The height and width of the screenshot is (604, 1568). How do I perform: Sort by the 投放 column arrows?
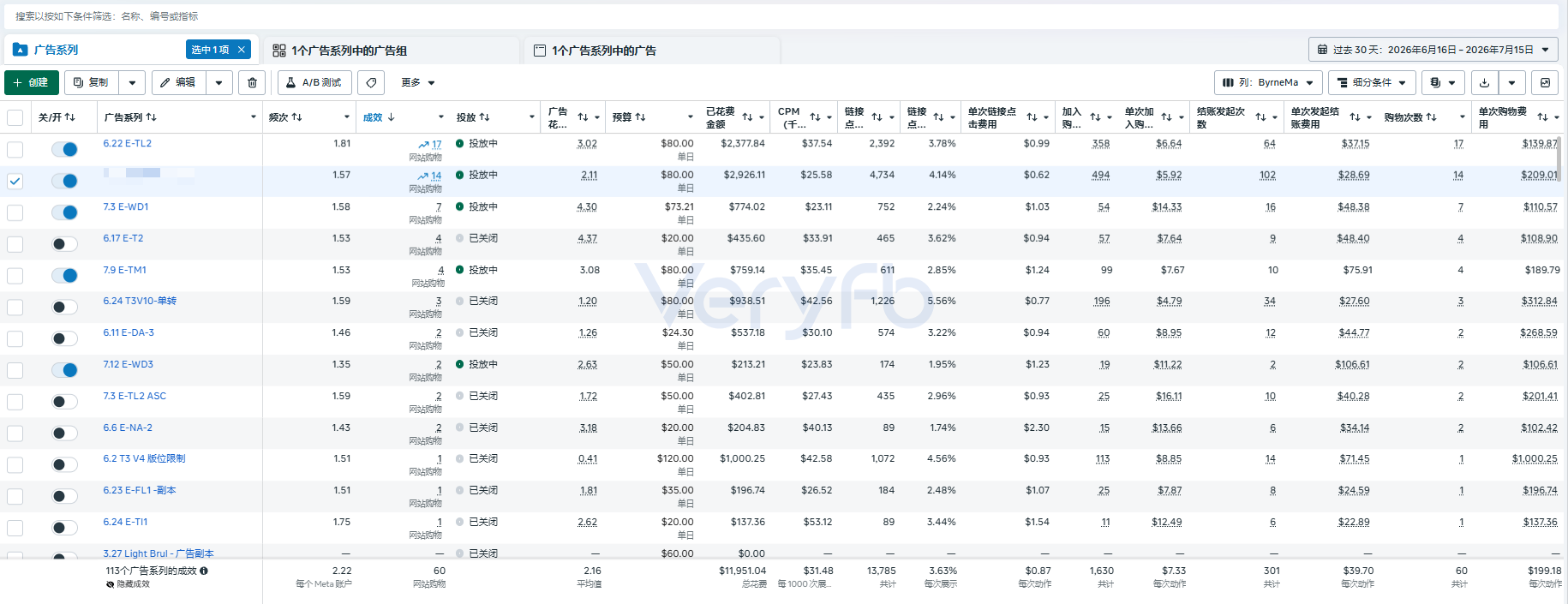coord(485,117)
